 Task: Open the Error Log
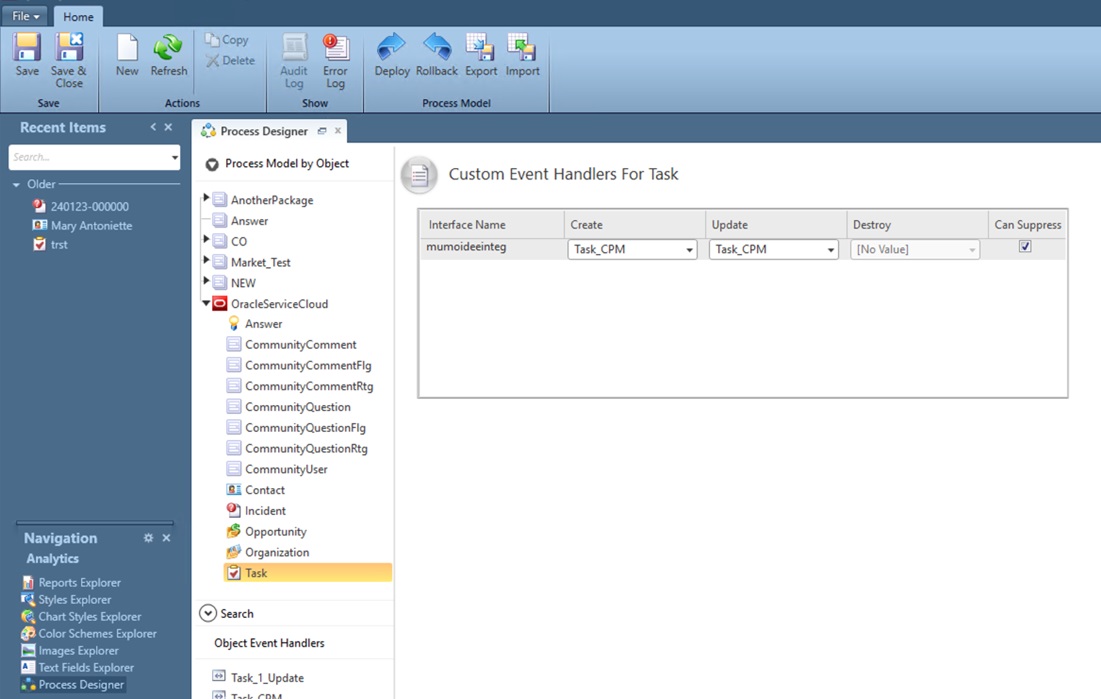(336, 61)
